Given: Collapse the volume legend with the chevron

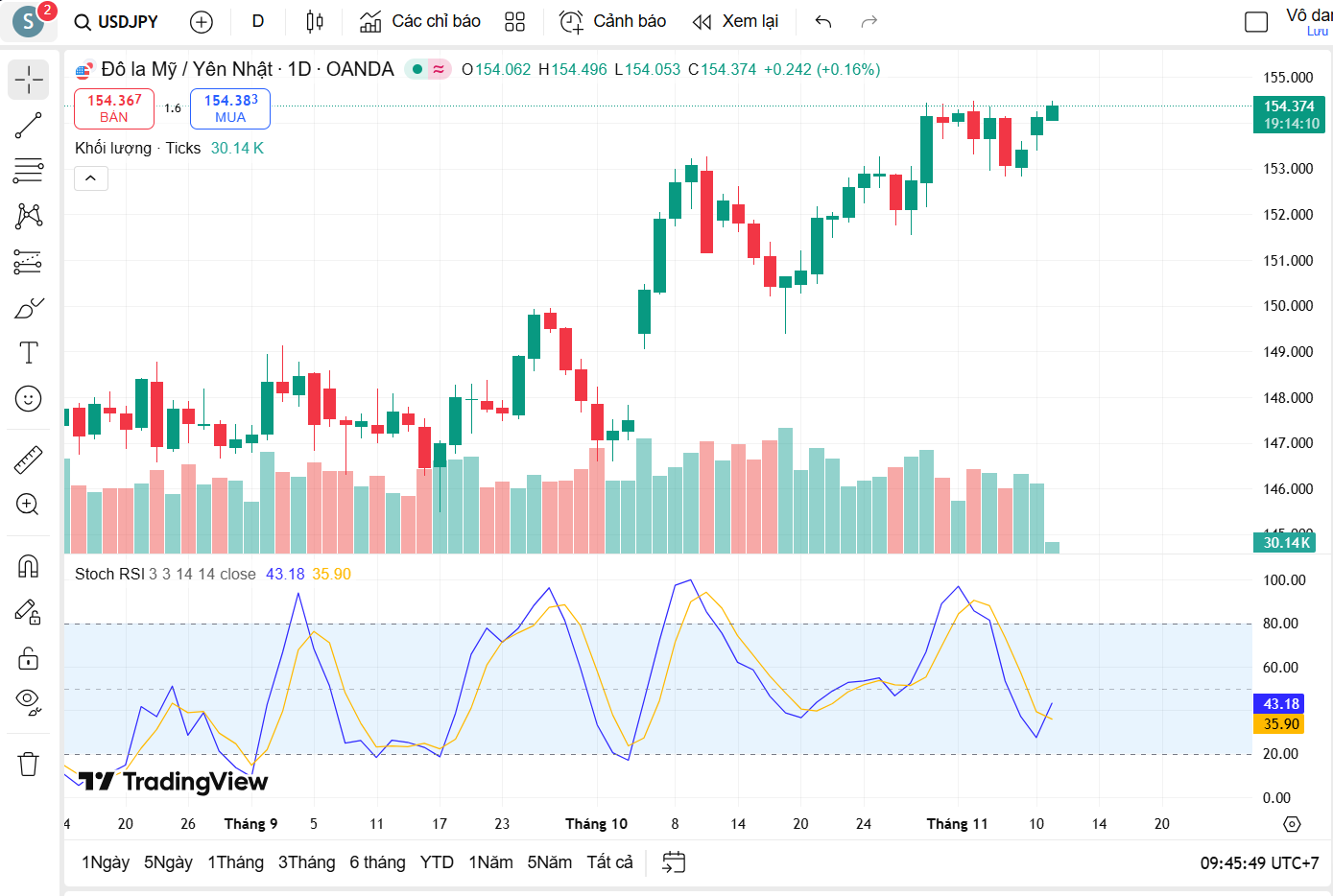Looking at the screenshot, I should (x=90, y=178).
